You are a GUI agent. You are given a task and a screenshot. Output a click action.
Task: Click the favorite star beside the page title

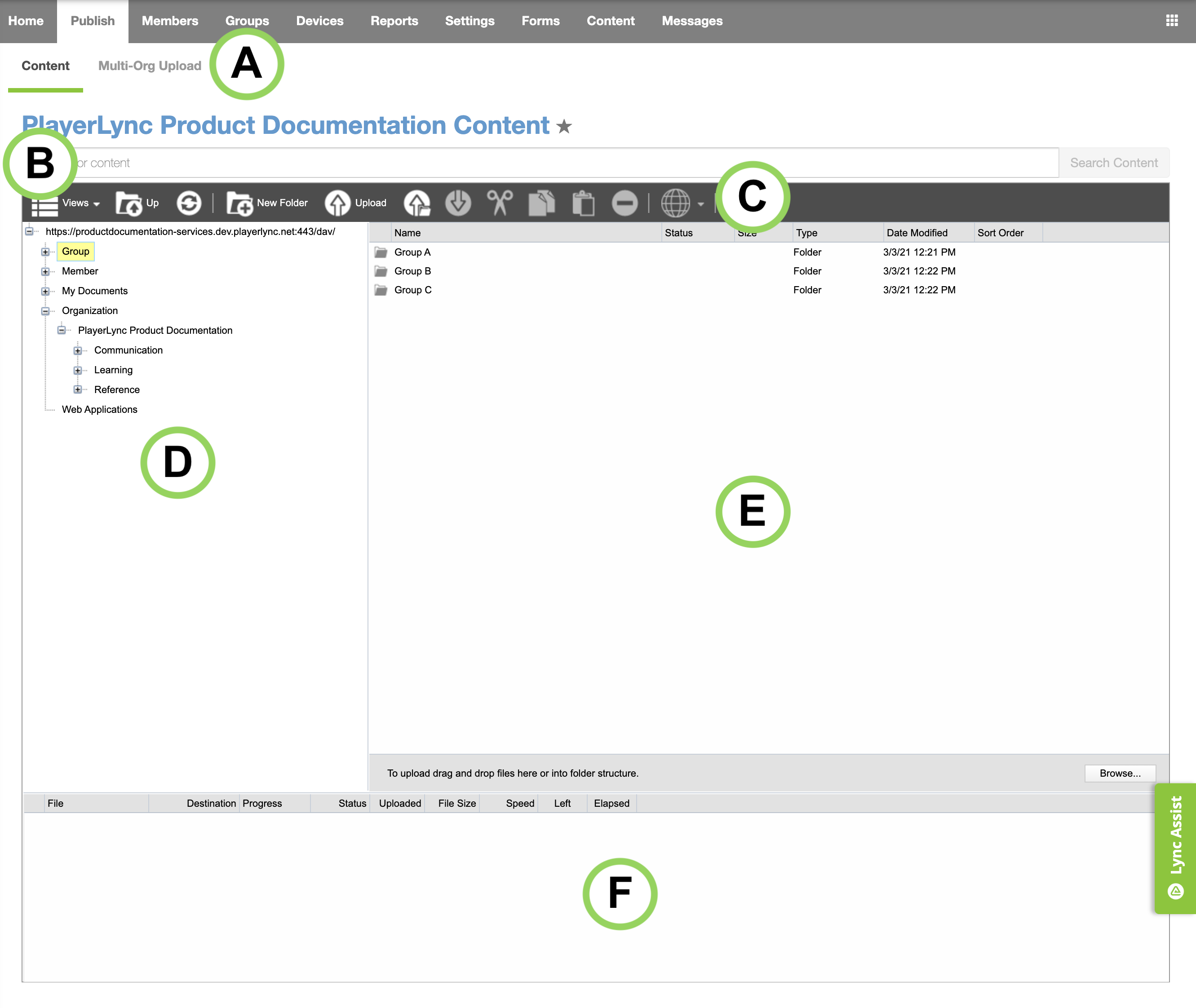pos(564,126)
